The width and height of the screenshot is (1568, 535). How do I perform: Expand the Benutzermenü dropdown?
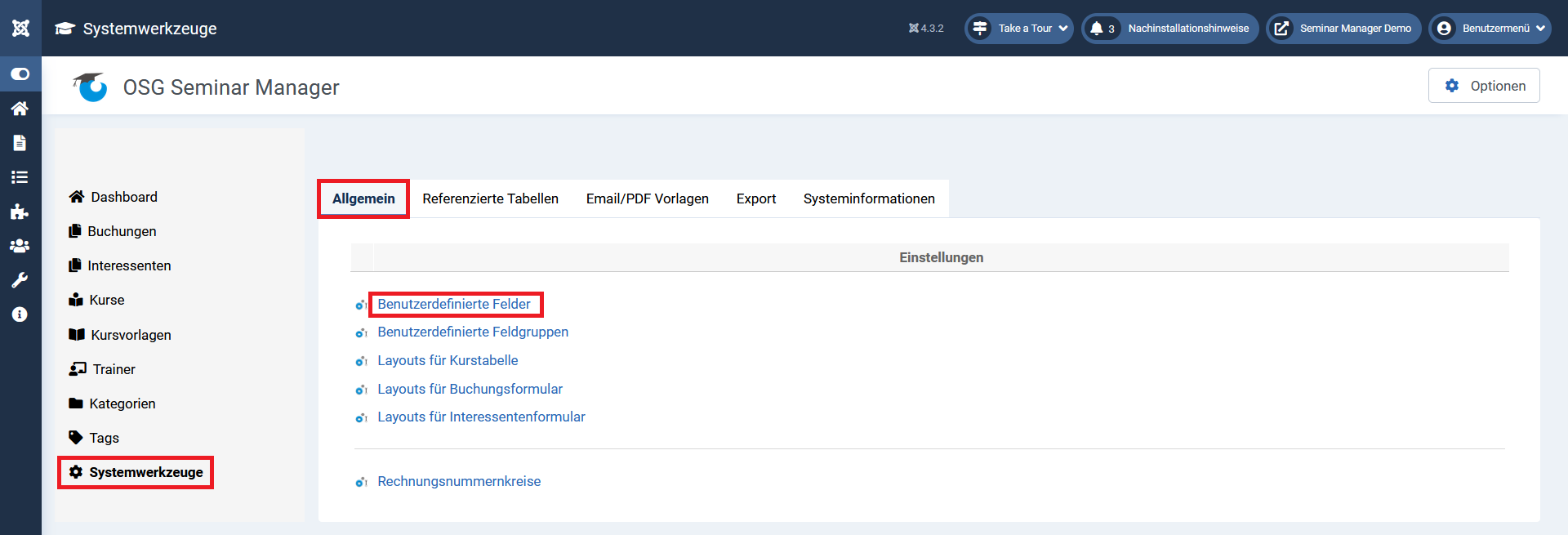pyautogui.click(x=1490, y=29)
